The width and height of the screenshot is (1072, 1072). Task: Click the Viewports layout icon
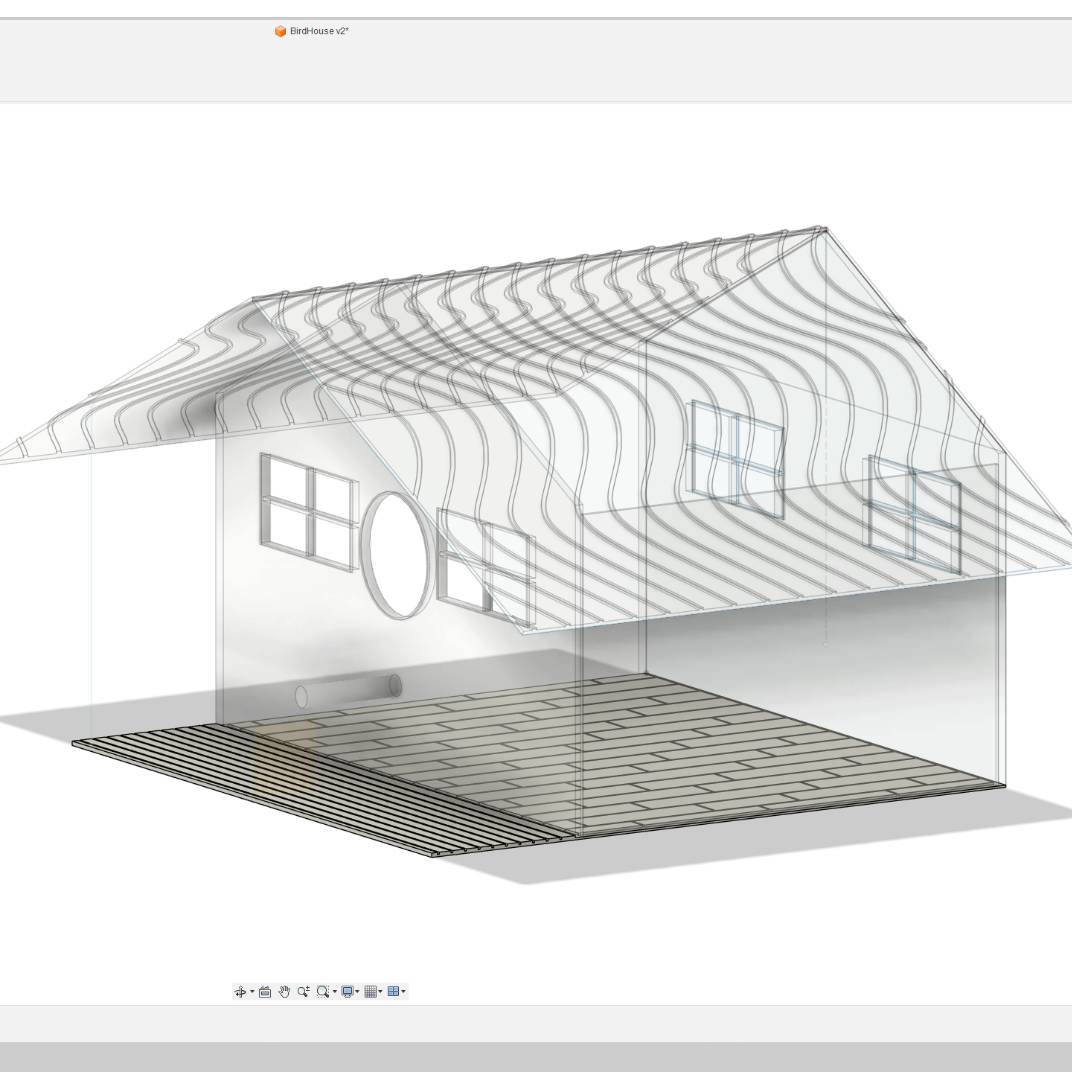click(x=393, y=991)
